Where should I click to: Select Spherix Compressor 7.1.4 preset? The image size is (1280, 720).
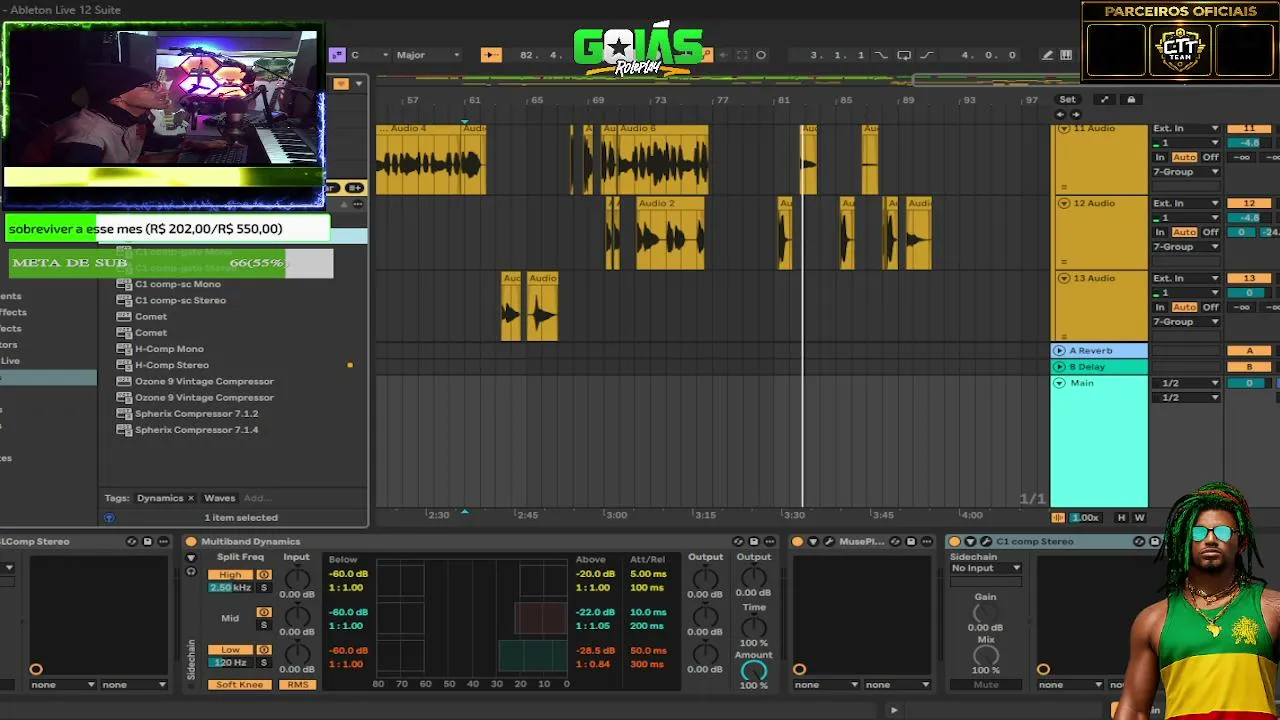(x=196, y=430)
